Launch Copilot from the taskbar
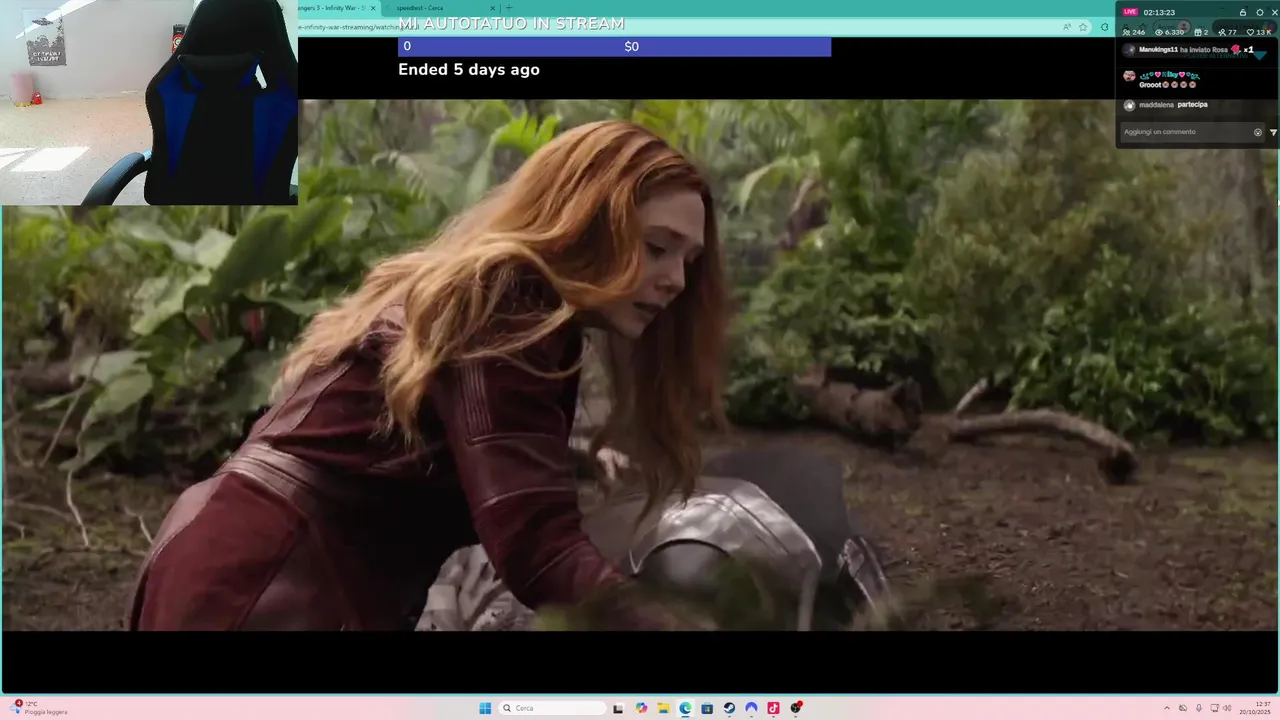This screenshot has height=720, width=1280. point(641,708)
